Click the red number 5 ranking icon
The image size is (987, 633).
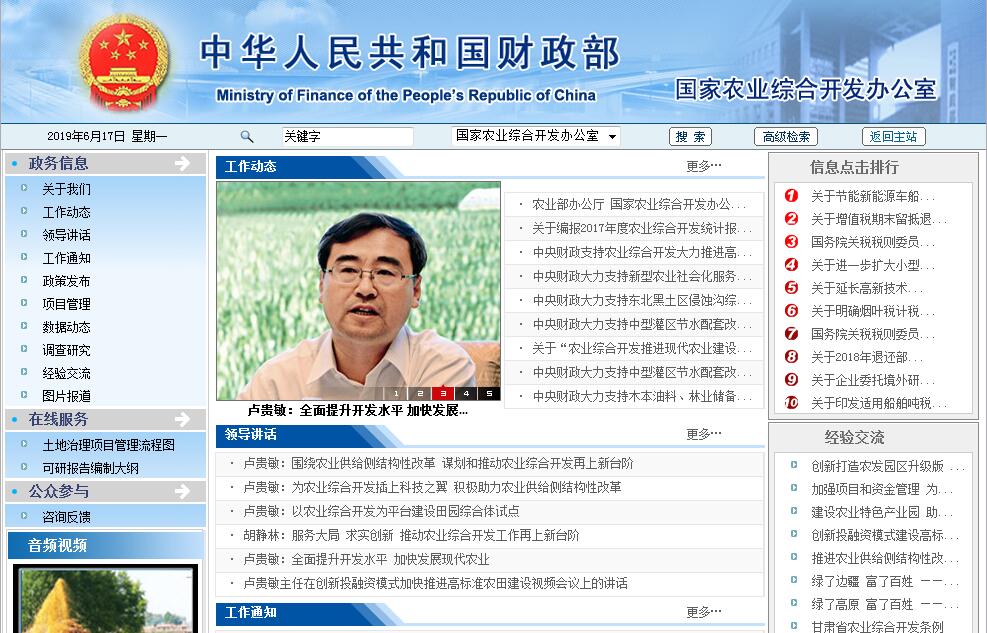click(x=792, y=288)
